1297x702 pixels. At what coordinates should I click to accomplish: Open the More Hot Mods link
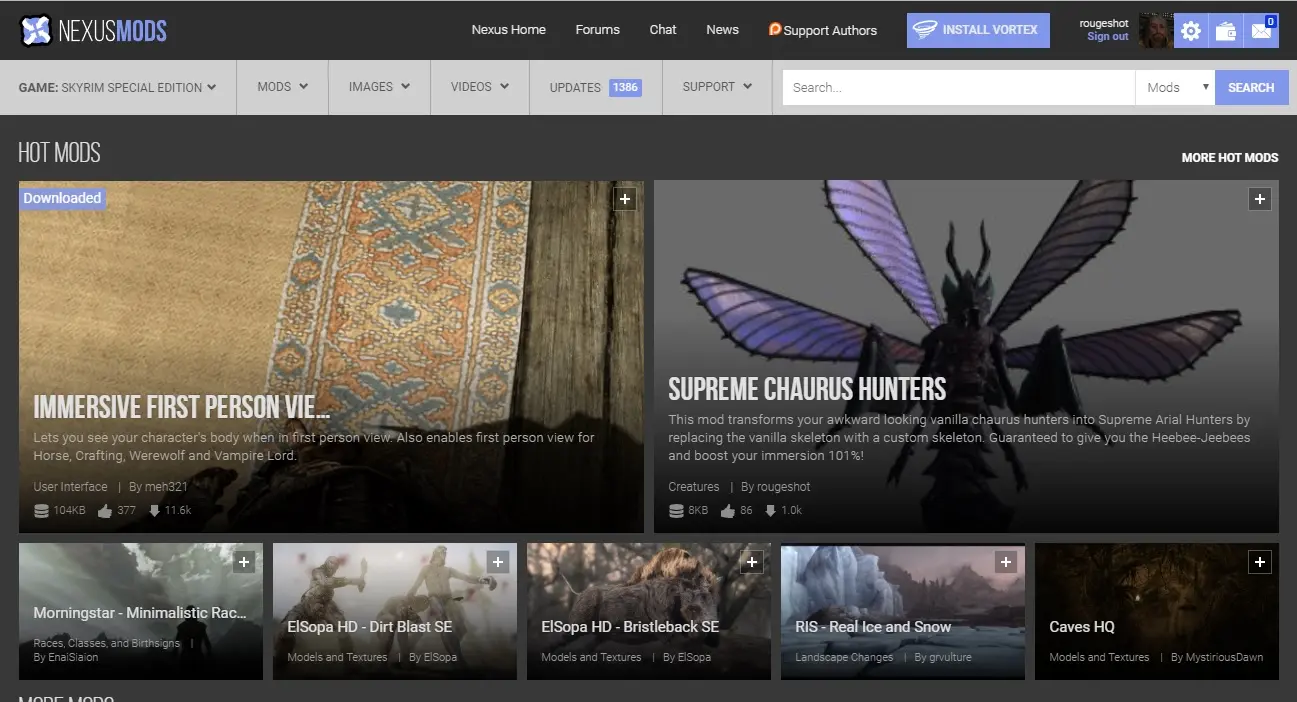pos(1230,158)
